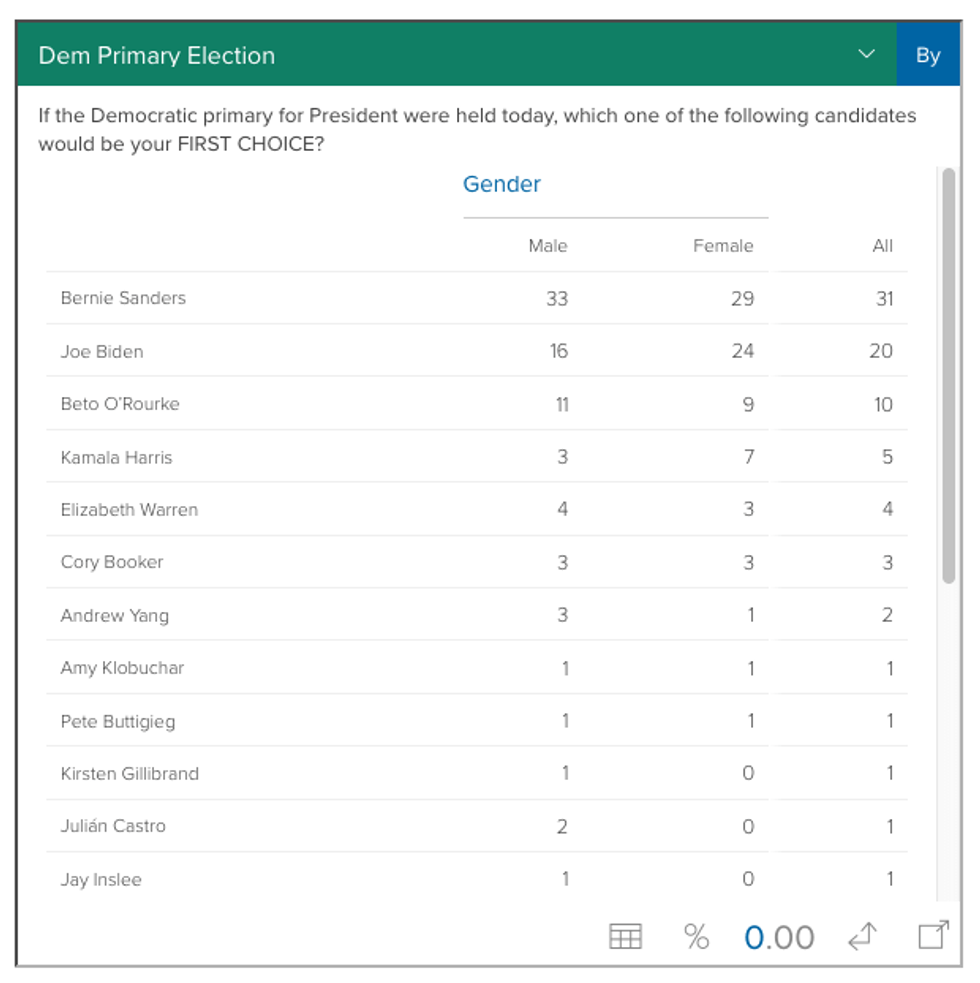Expand the Dem Primary Election dropdown chevron

pos(867,55)
